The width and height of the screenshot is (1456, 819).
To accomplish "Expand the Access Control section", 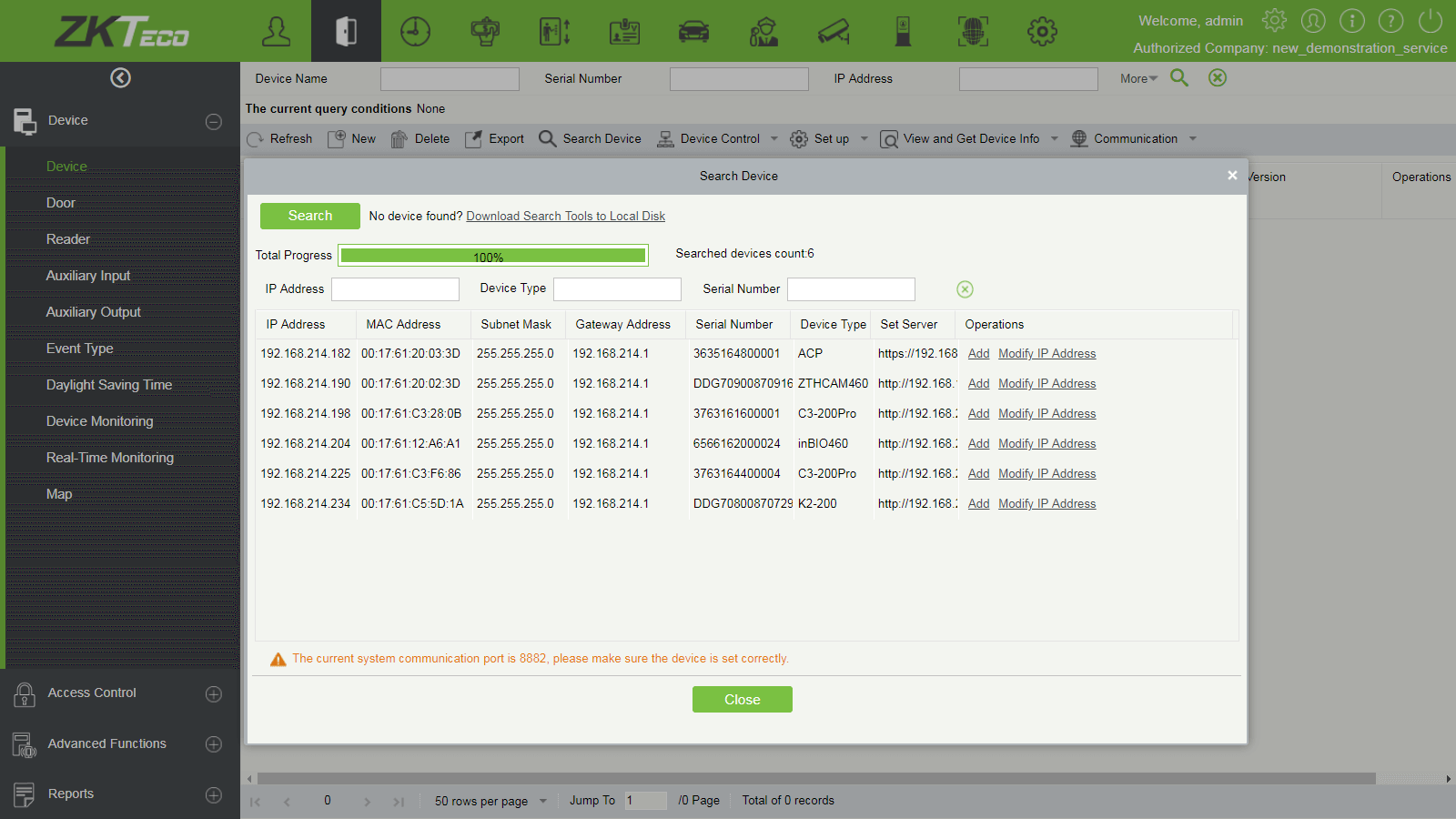I will click(214, 694).
